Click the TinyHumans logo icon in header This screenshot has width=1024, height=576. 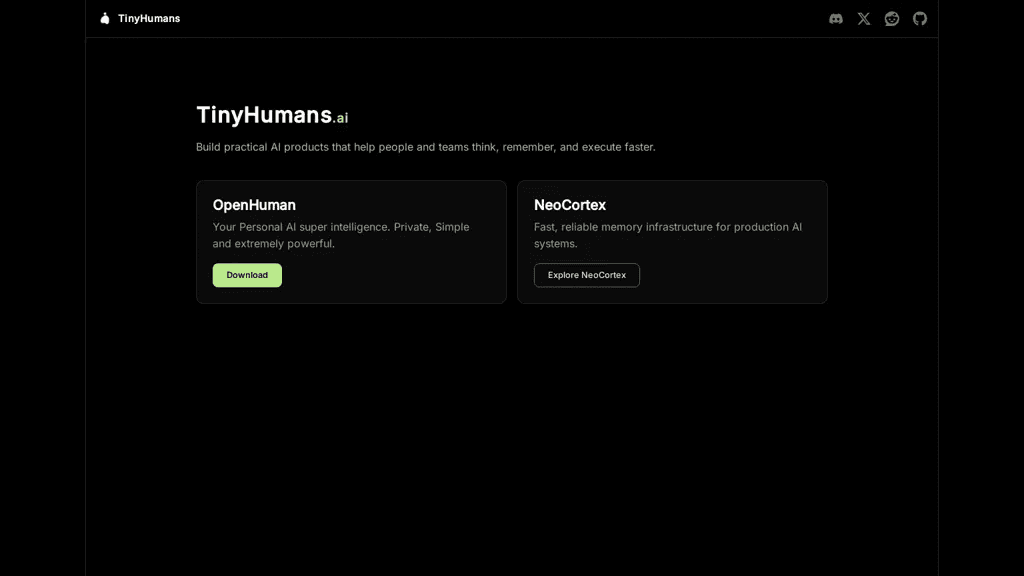point(105,18)
